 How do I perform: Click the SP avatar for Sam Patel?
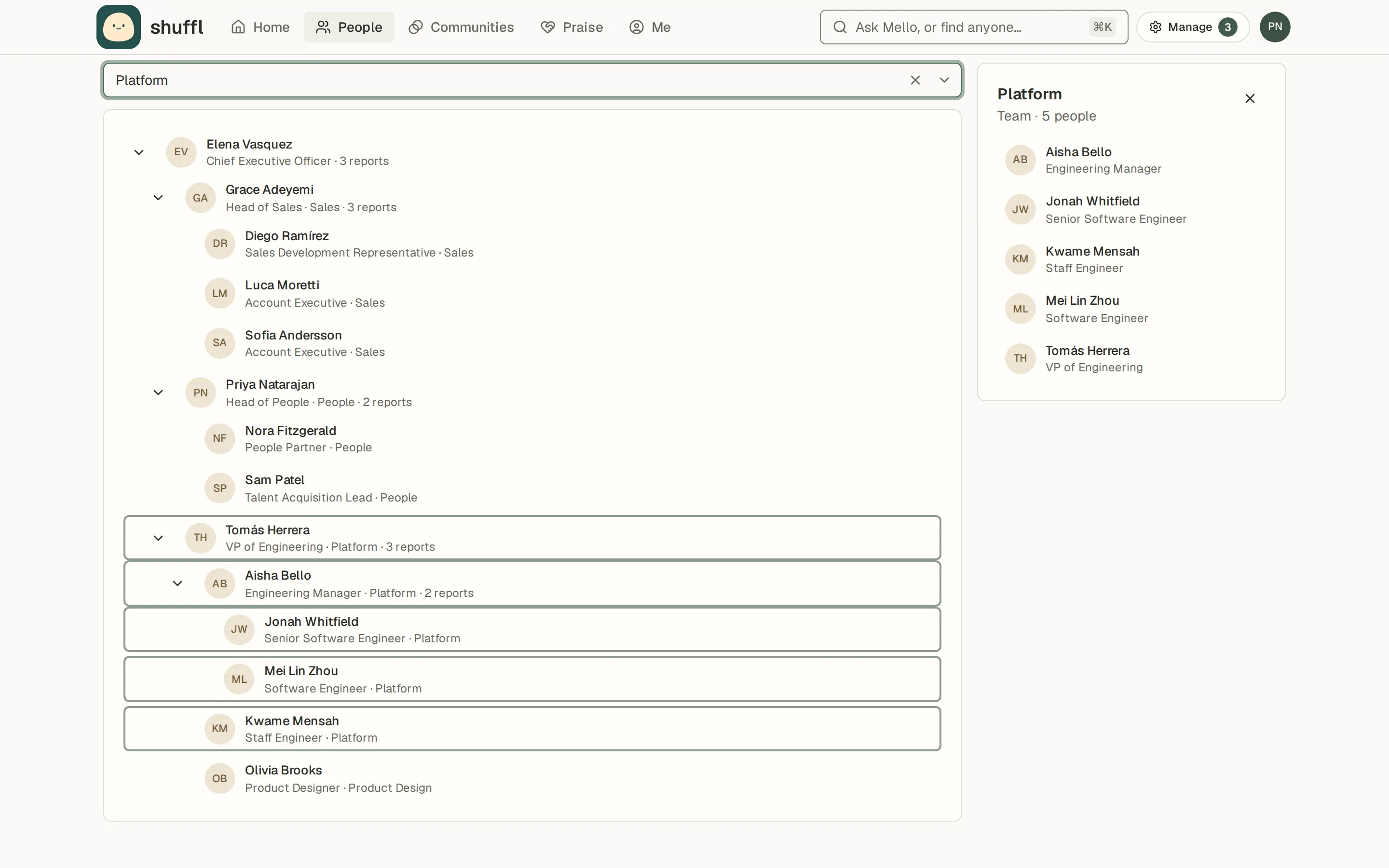(220, 488)
